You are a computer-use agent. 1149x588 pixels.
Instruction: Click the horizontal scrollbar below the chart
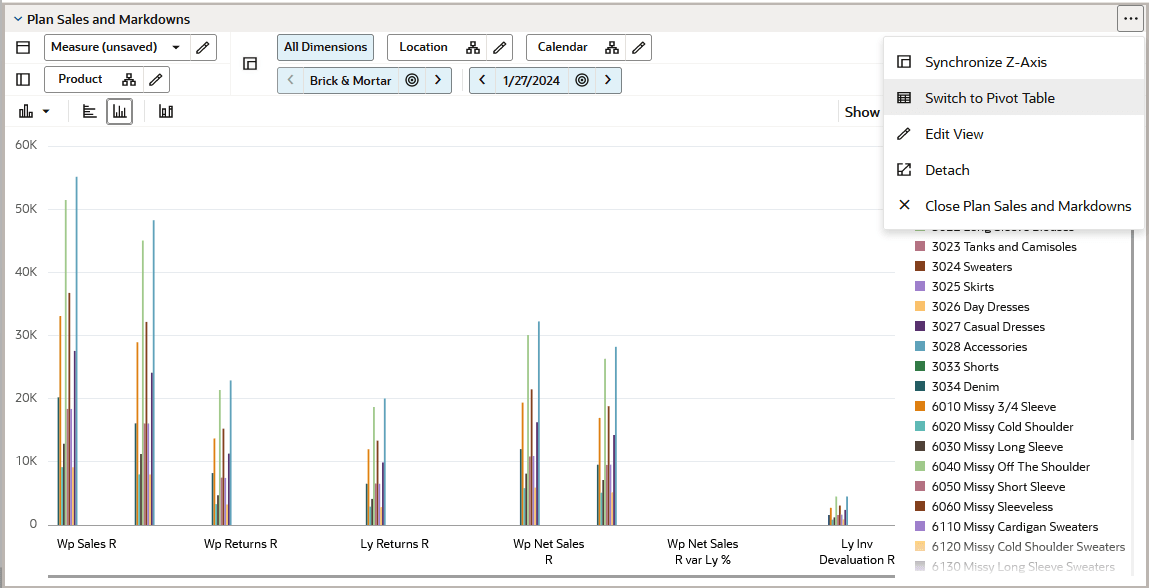[x=470, y=577]
